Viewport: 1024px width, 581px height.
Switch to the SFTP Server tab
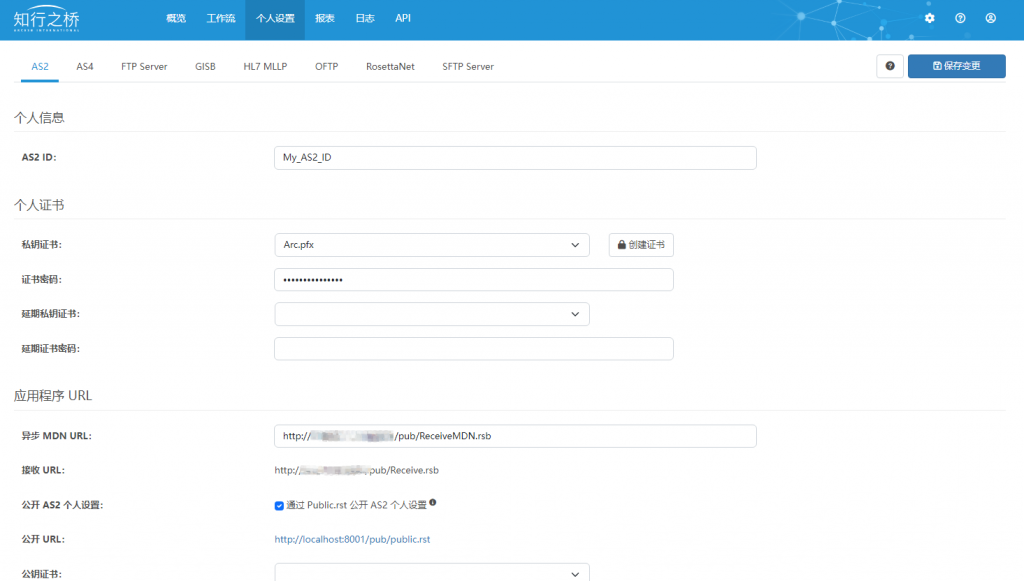[468, 67]
